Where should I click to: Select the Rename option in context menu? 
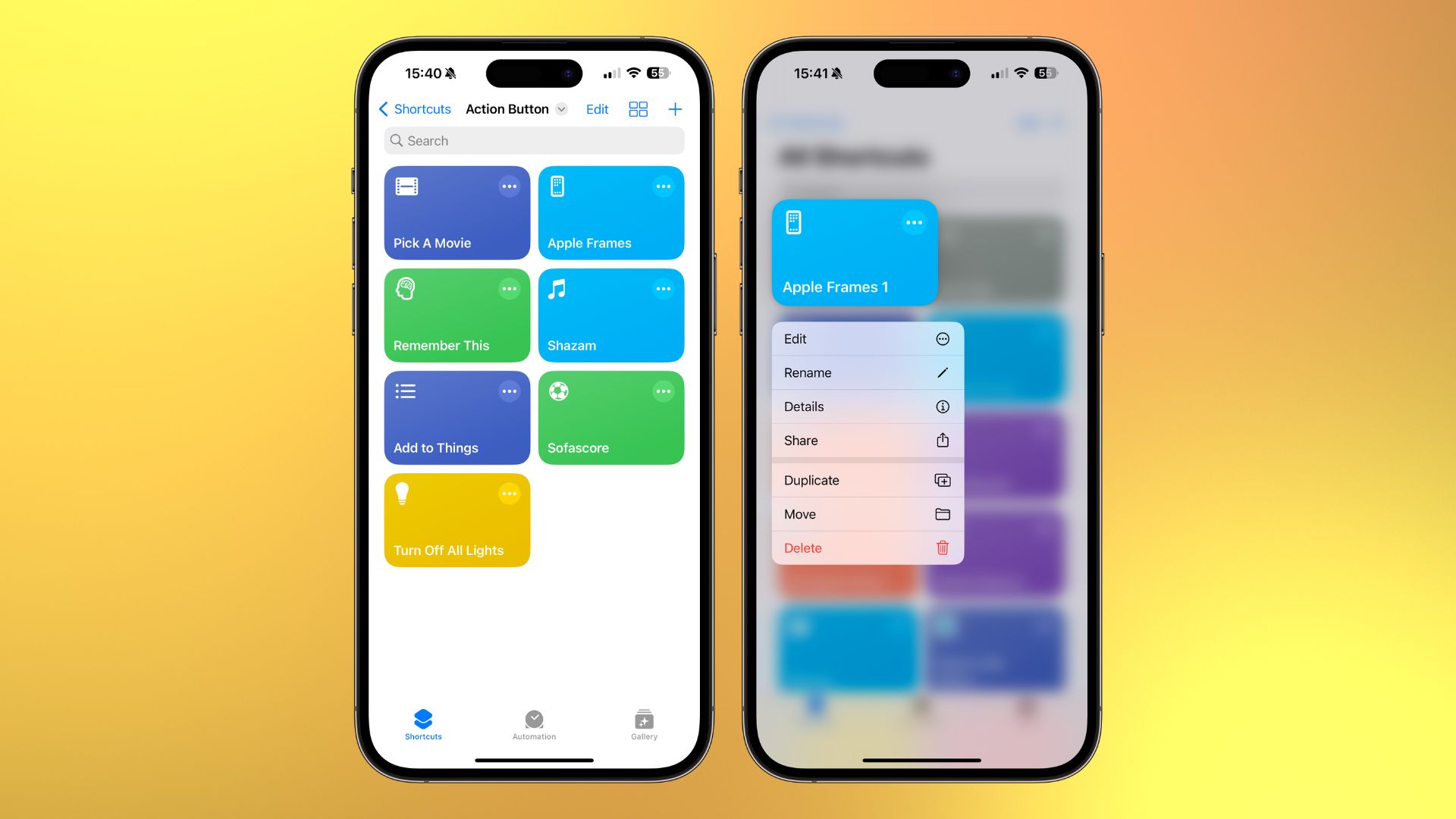(866, 372)
